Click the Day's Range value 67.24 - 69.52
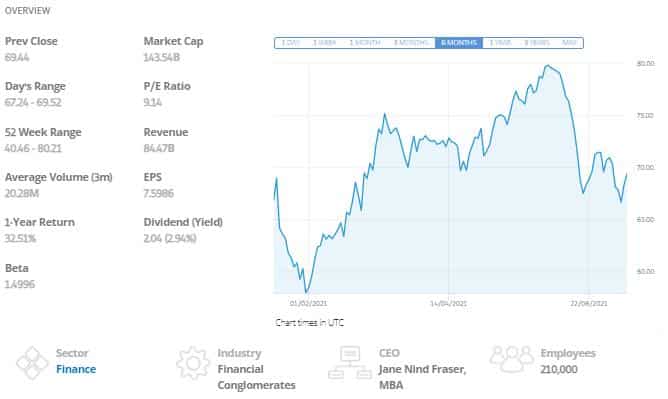This screenshot has height=399, width=668. point(33,102)
